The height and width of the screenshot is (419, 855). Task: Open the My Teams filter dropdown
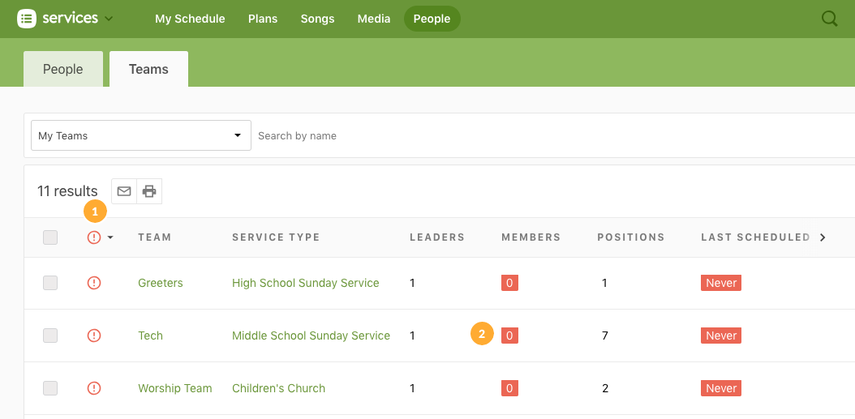[141, 135]
